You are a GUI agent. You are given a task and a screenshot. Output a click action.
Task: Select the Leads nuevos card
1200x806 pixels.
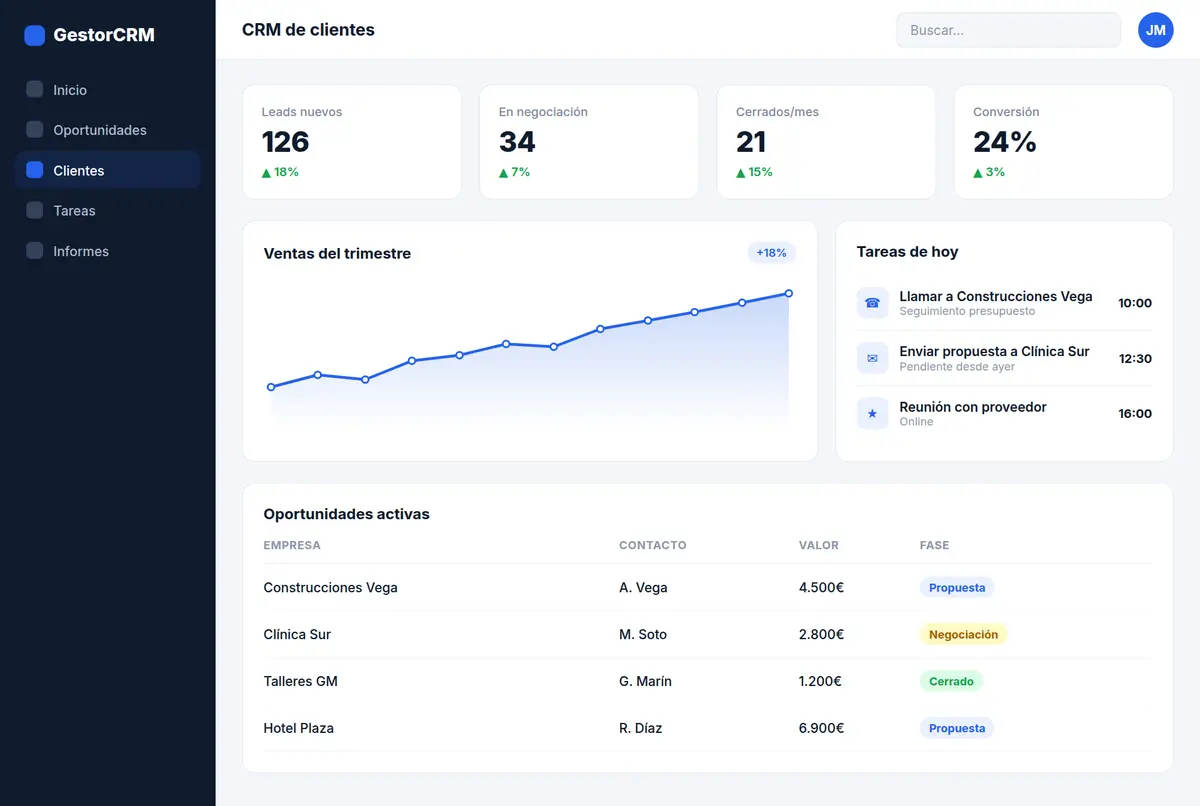[x=352, y=142]
